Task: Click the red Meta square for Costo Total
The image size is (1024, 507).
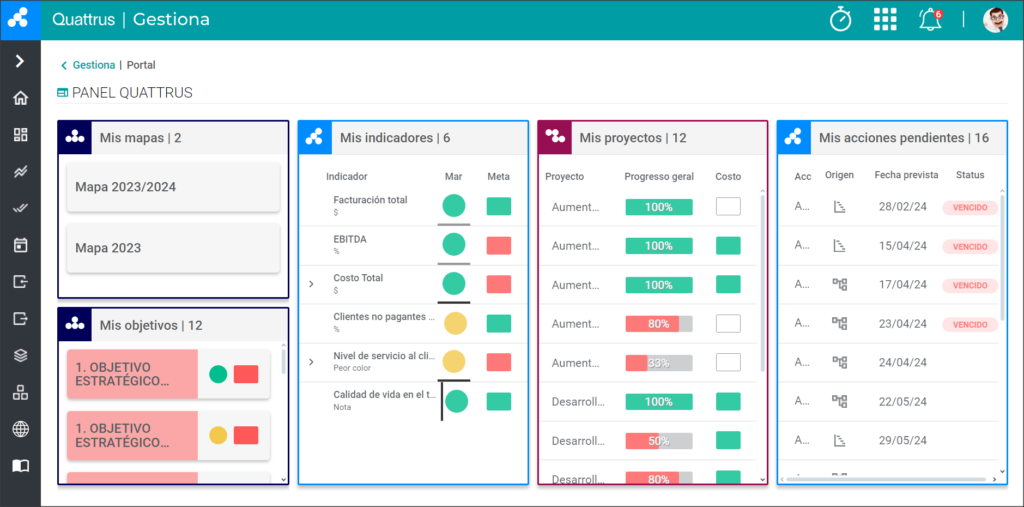Action: coord(499,284)
